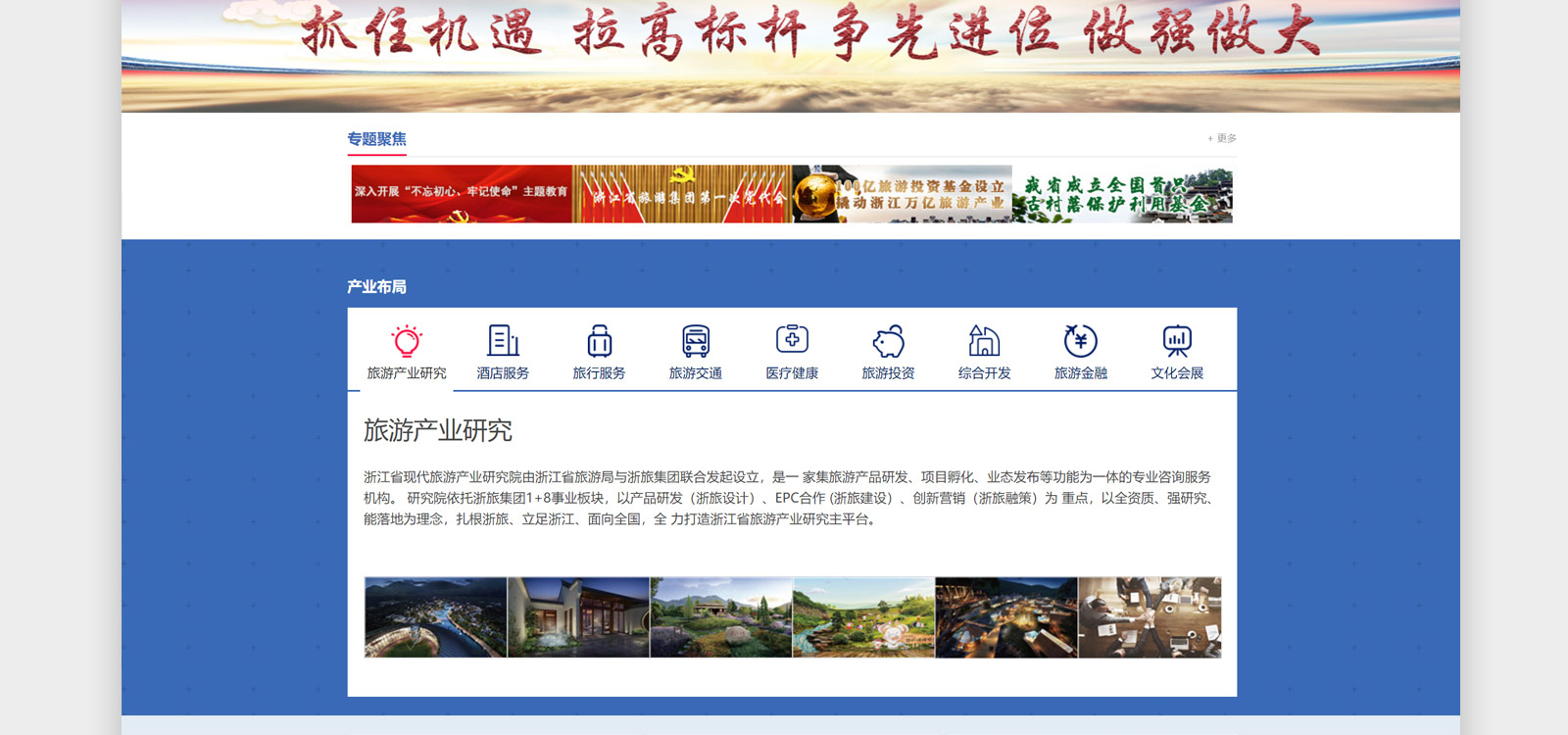1568x735 pixels.
Task: Click the top slogan header banner
Action: (790, 55)
